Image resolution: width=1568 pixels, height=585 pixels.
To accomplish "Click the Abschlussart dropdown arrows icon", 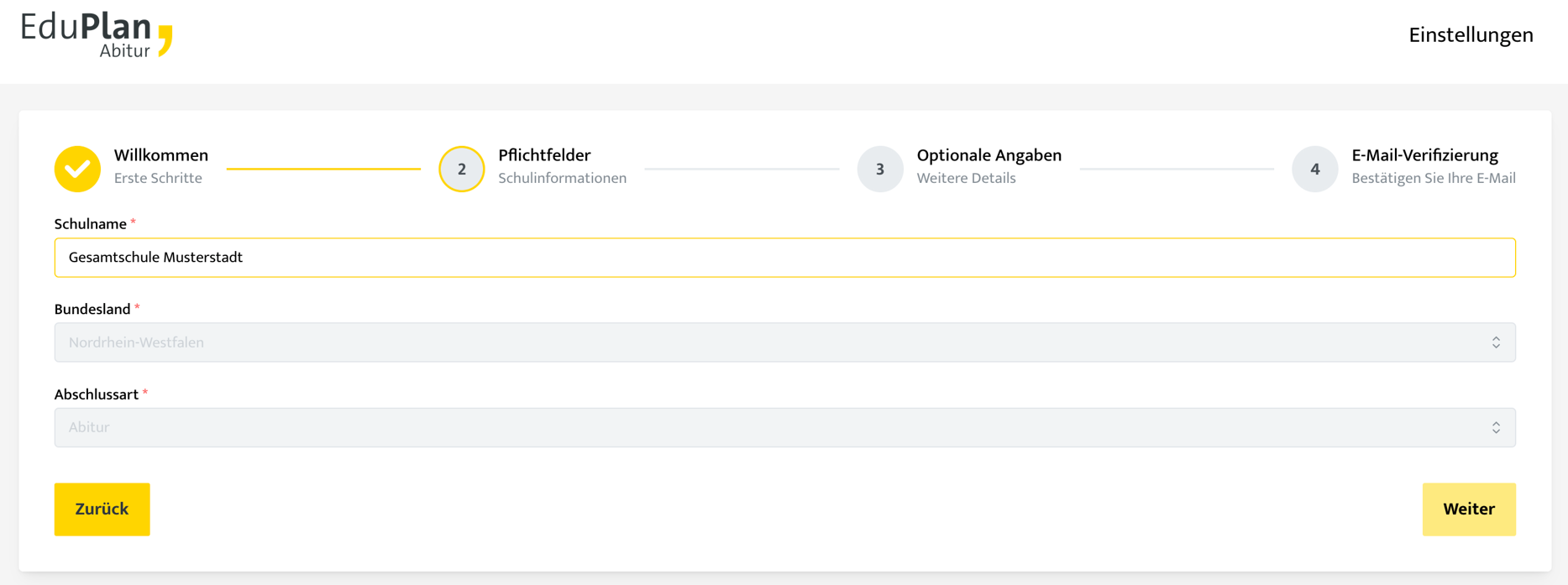I will pos(1496,427).
